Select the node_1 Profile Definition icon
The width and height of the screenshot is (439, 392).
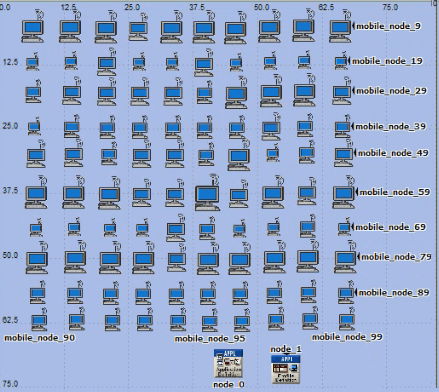pos(286,369)
